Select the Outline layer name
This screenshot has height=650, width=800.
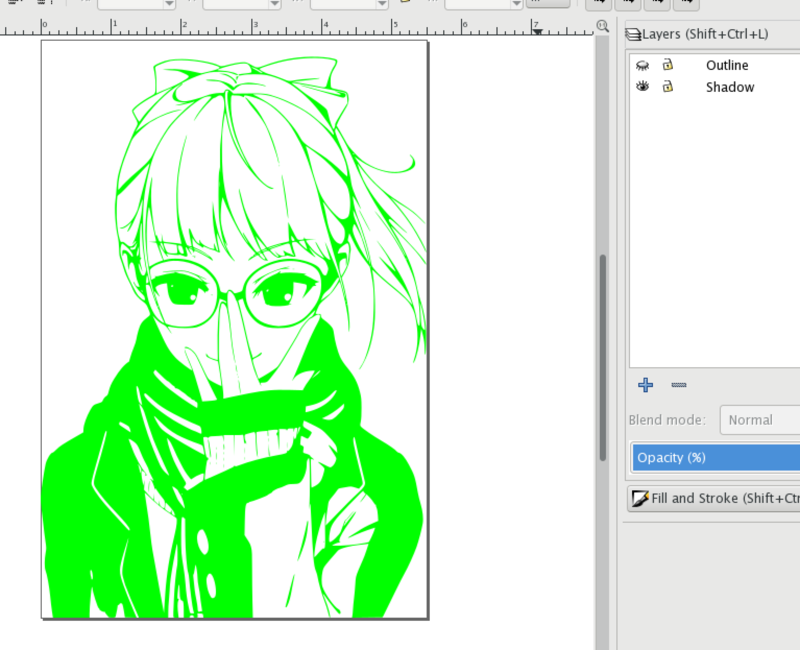coord(727,65)
